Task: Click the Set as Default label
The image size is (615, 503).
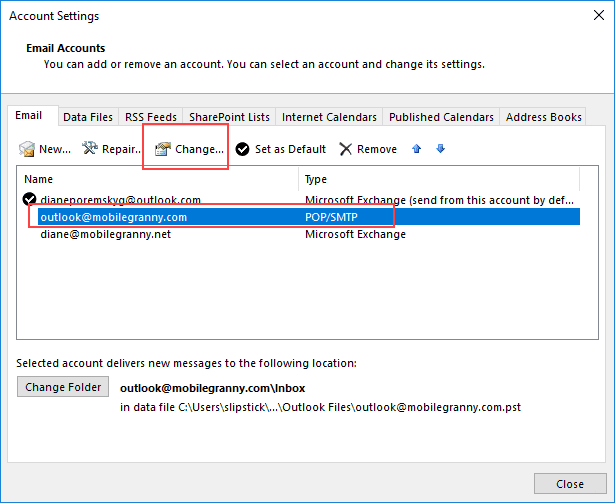Action: tap(290, 149)
